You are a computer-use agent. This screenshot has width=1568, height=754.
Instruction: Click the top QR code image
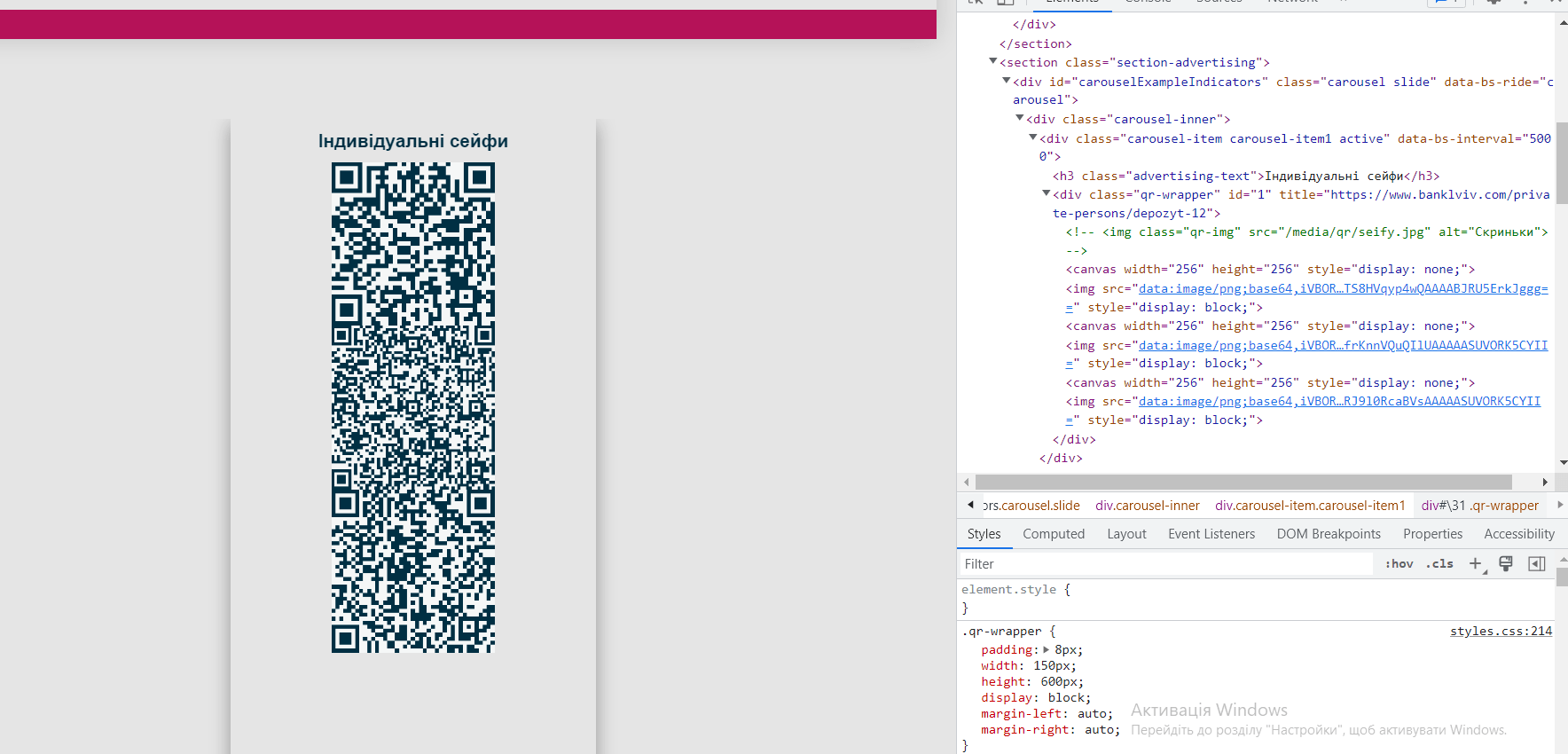click(413, 244)
